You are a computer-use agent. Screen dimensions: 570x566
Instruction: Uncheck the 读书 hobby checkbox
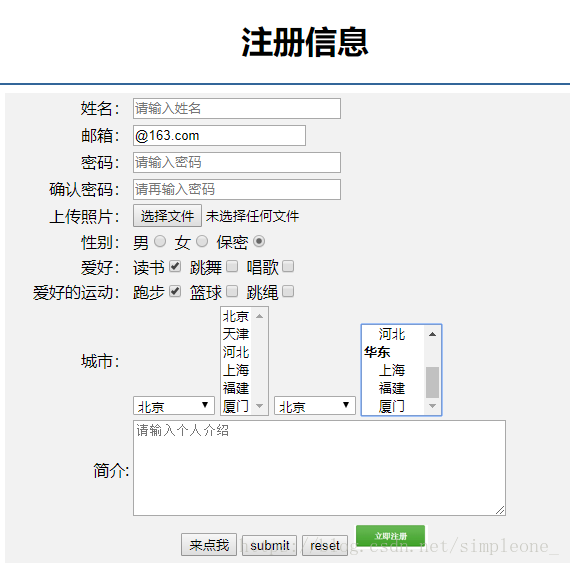point(175,266)
